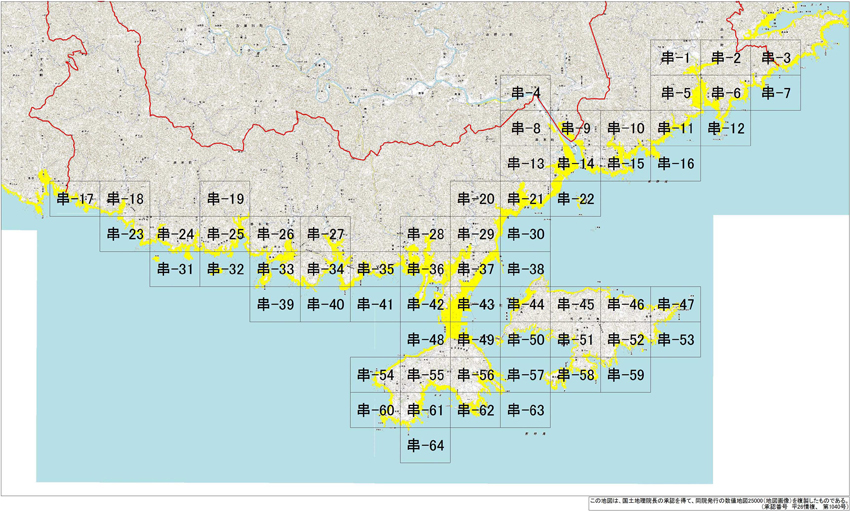Select map tile 串-48
The height and width of the screenshot is (511, 850).
pyautogui.click(x=426, y=339)
